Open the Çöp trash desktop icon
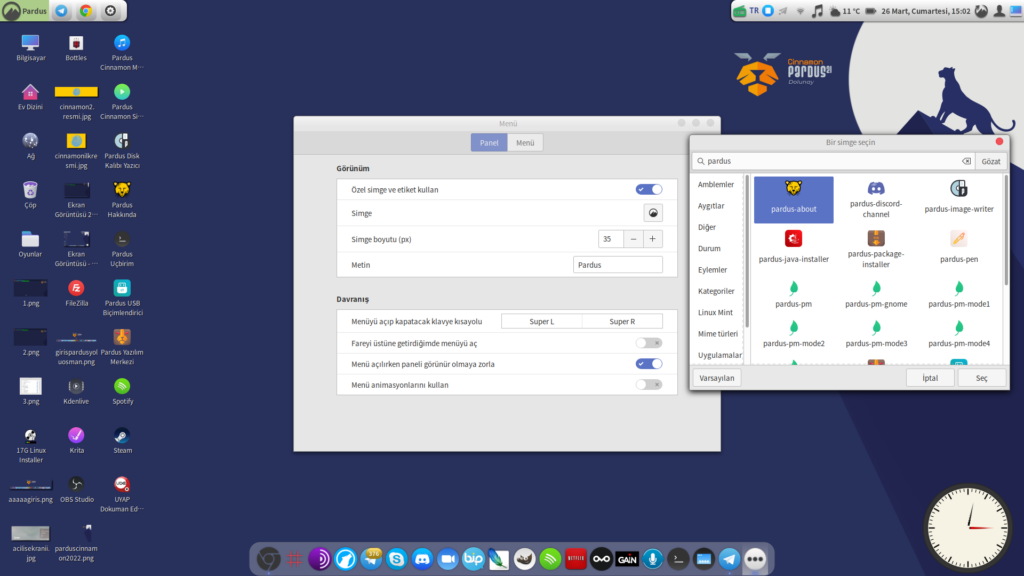Image resolution: width=1024 pixels, height=576 pixels. [30, 195]
